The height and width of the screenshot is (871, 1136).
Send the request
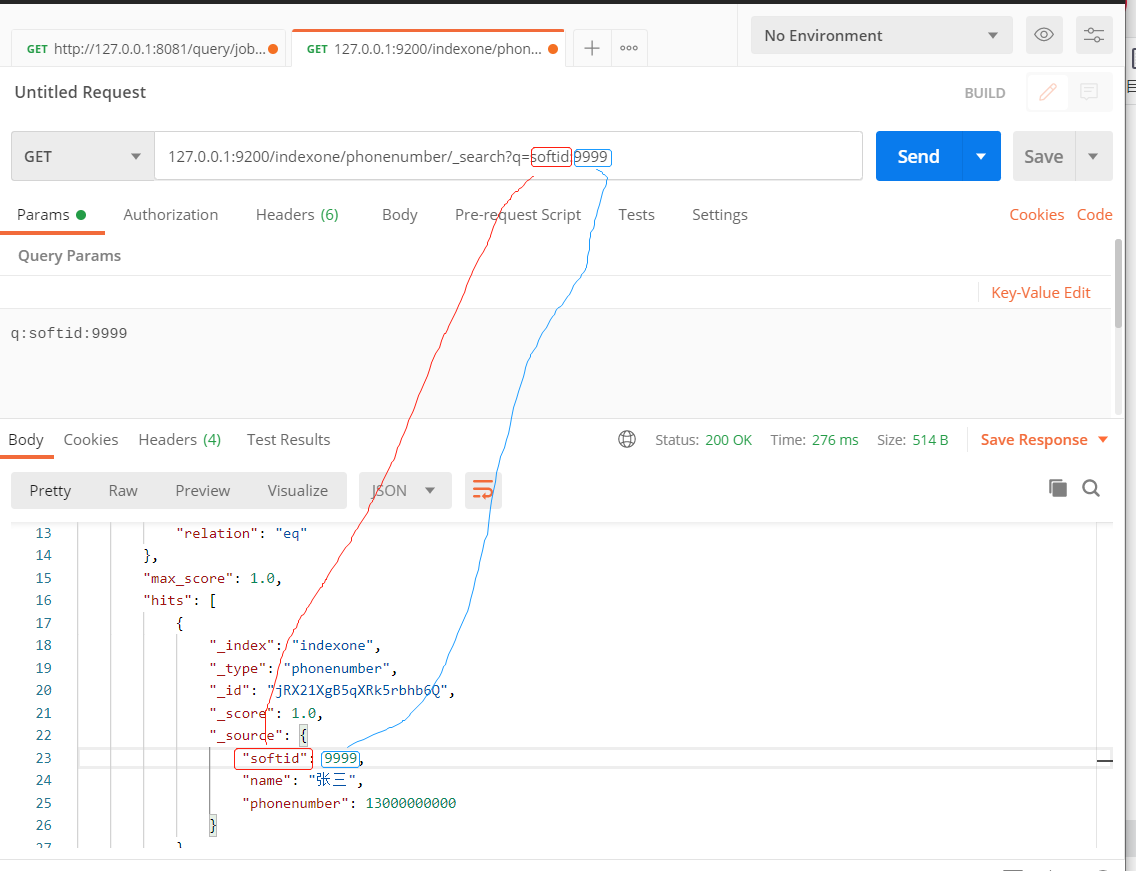[x=917, y=156]
